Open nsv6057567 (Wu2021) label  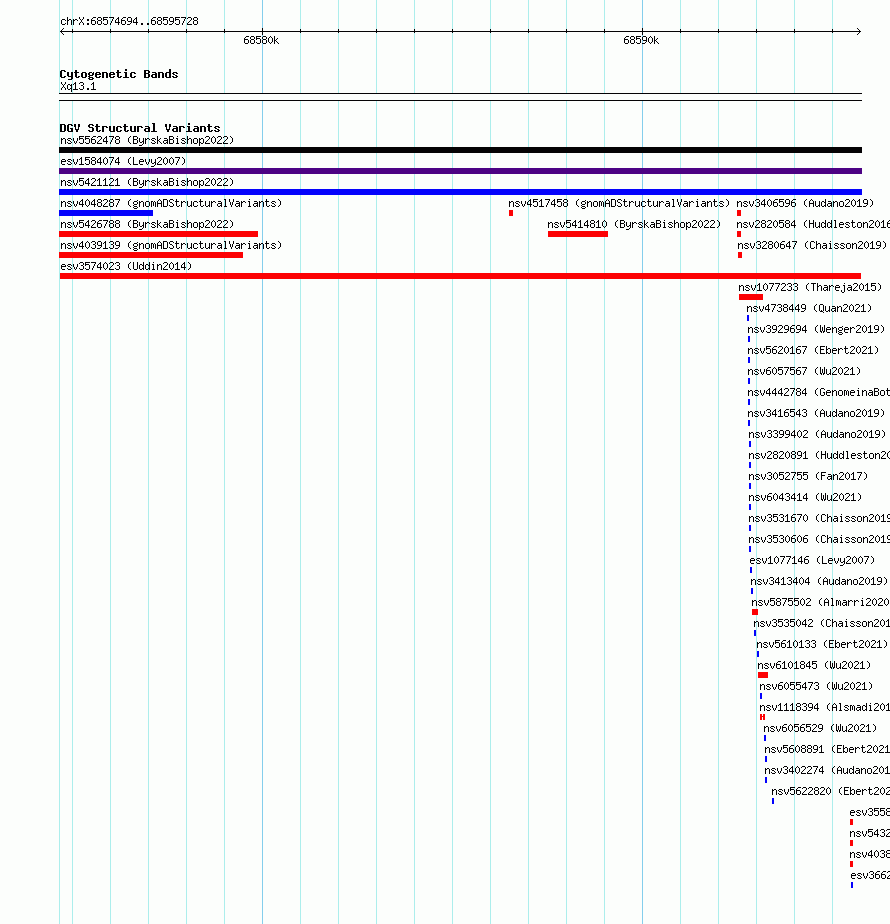point(805,371)
